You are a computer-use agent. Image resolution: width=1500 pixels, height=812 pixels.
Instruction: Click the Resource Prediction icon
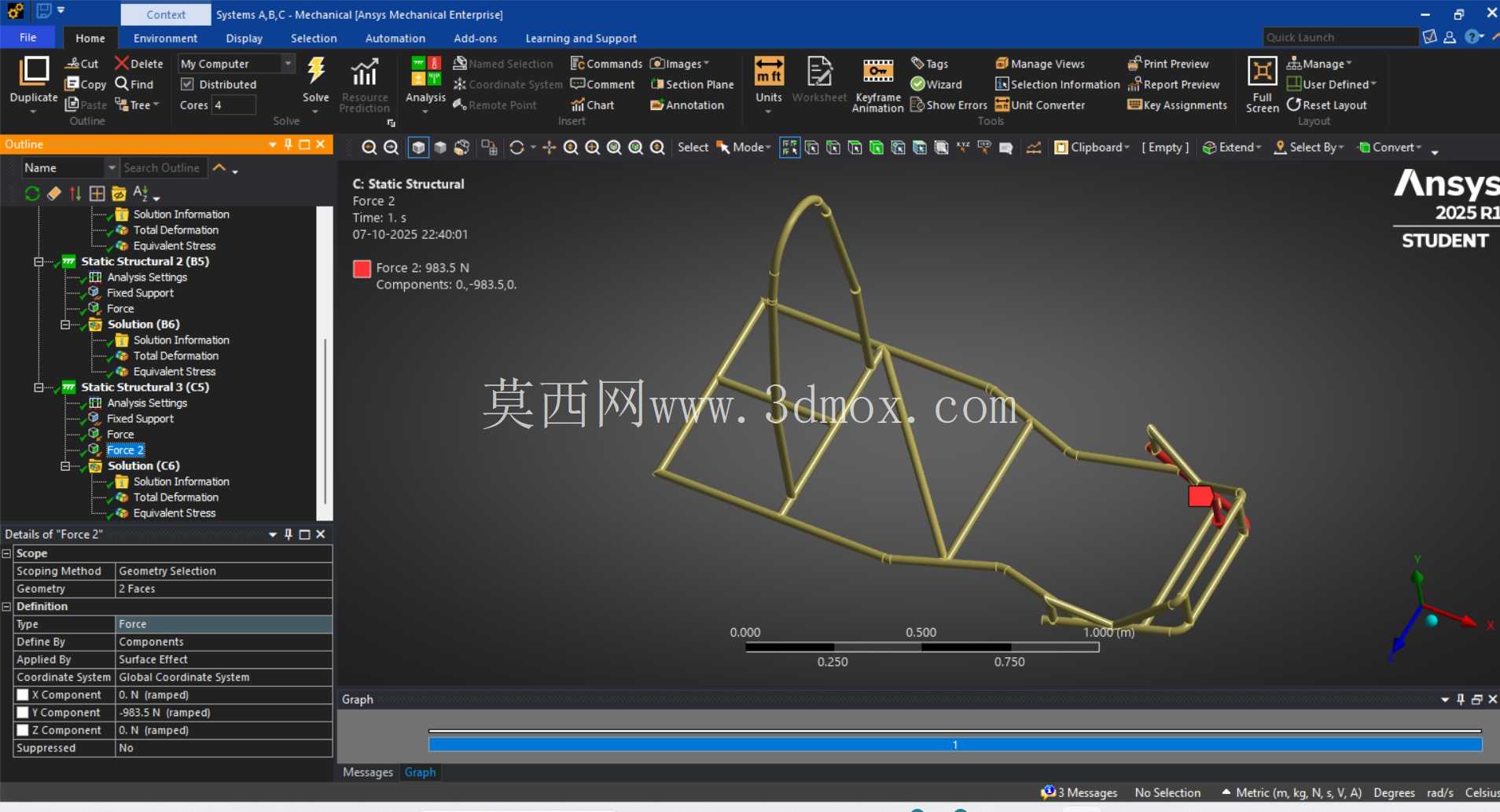(364, 72)
